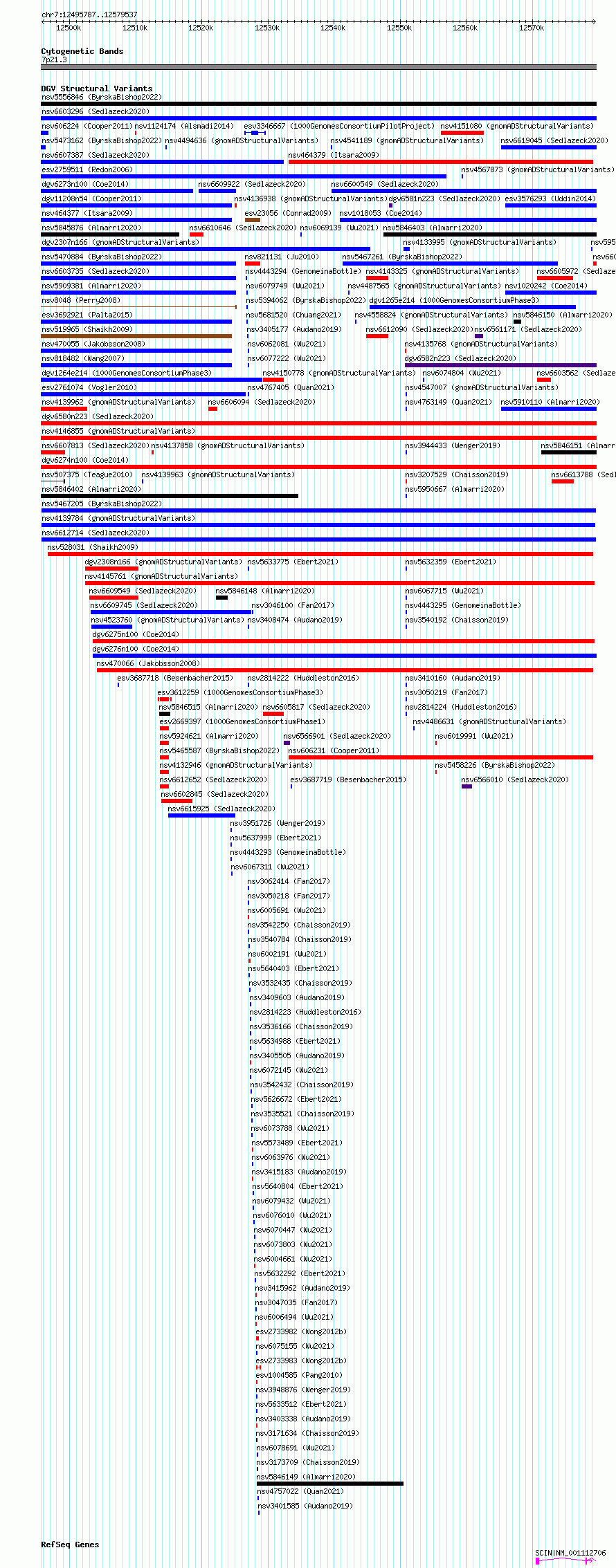
Task: Open variant esv1004585 (Pang2010)
Action: [299, 1376]
